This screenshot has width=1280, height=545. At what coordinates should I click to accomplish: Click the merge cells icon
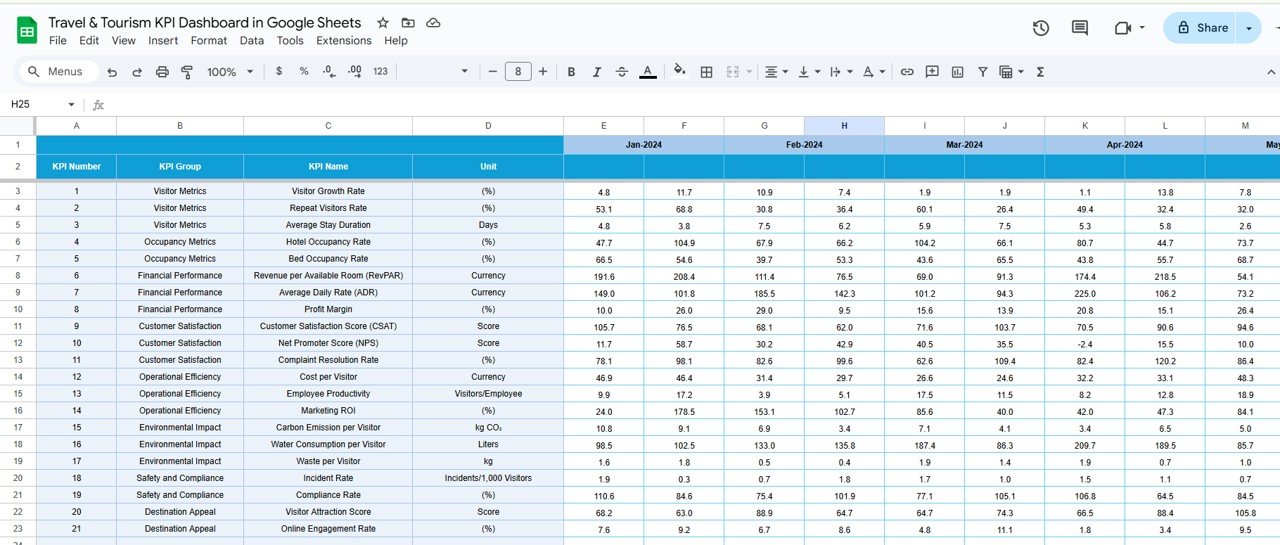point(732,72)
